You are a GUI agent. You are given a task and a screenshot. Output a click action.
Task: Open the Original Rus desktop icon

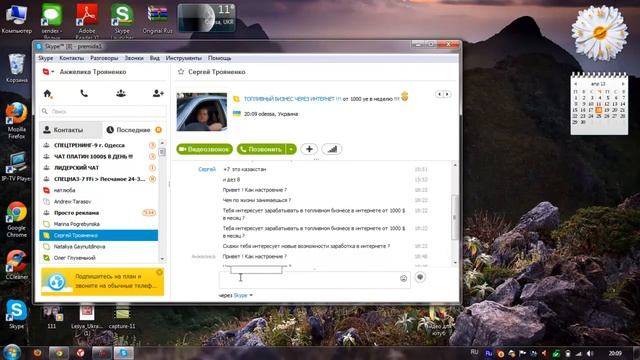pos(157,20)
